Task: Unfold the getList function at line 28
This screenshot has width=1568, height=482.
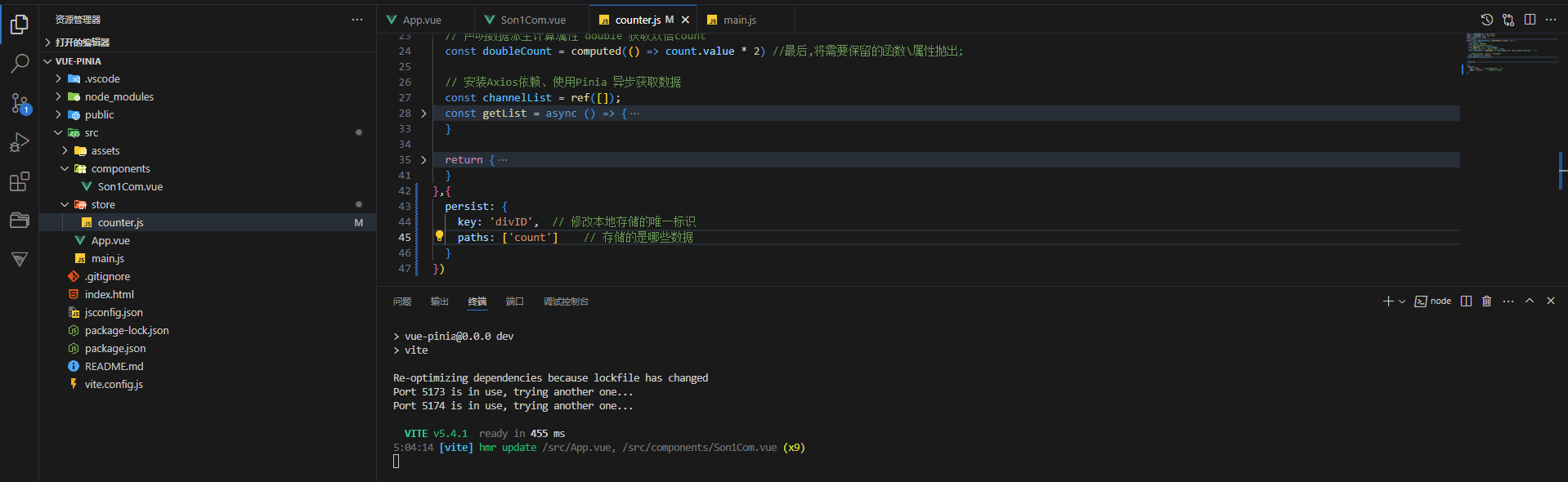Action: point(423,114)
